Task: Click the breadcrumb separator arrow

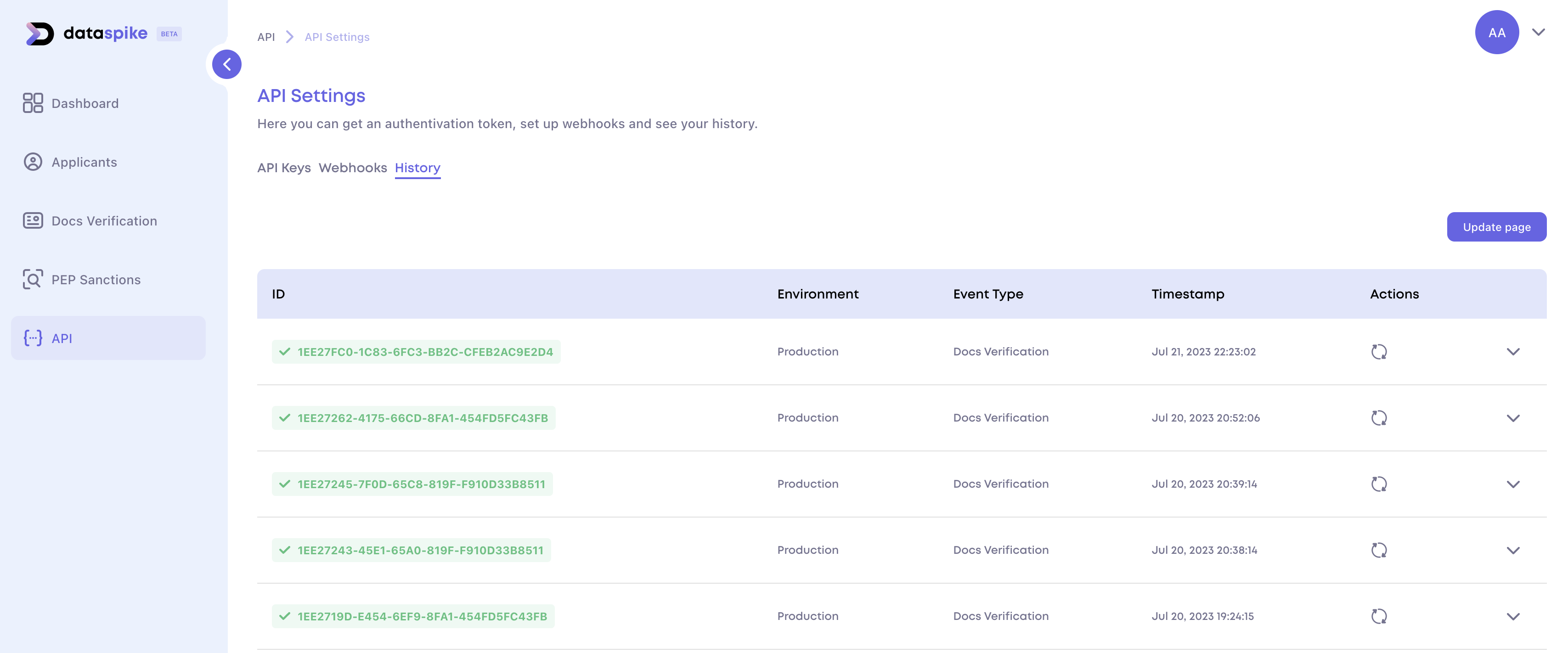Action: tap(290, 37)
